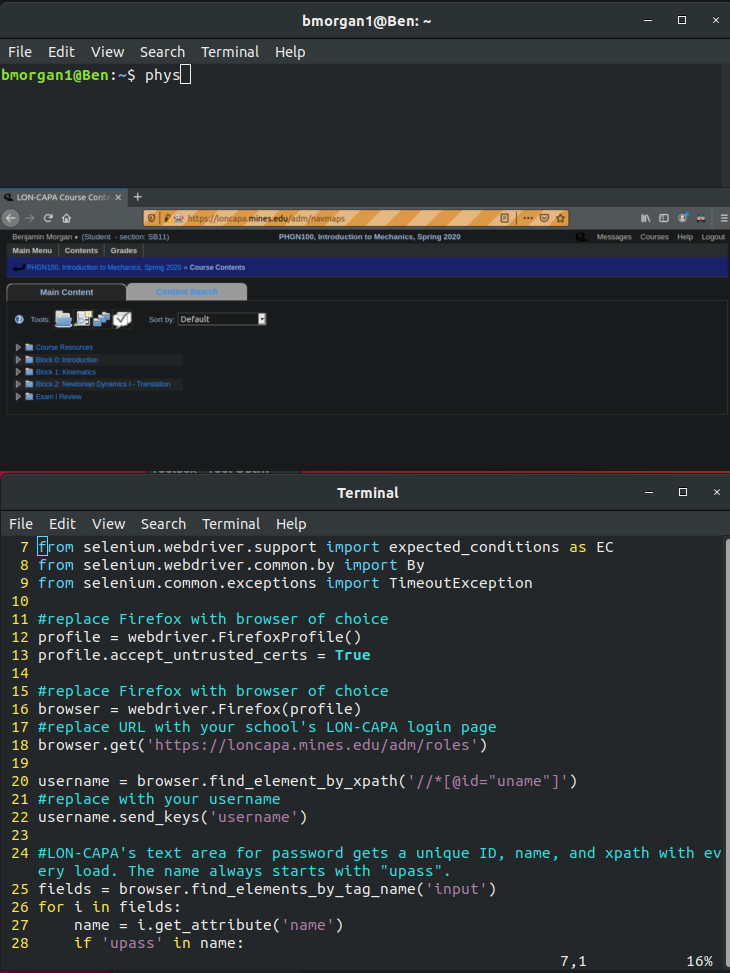Expand the Course Resources folder

18,347
